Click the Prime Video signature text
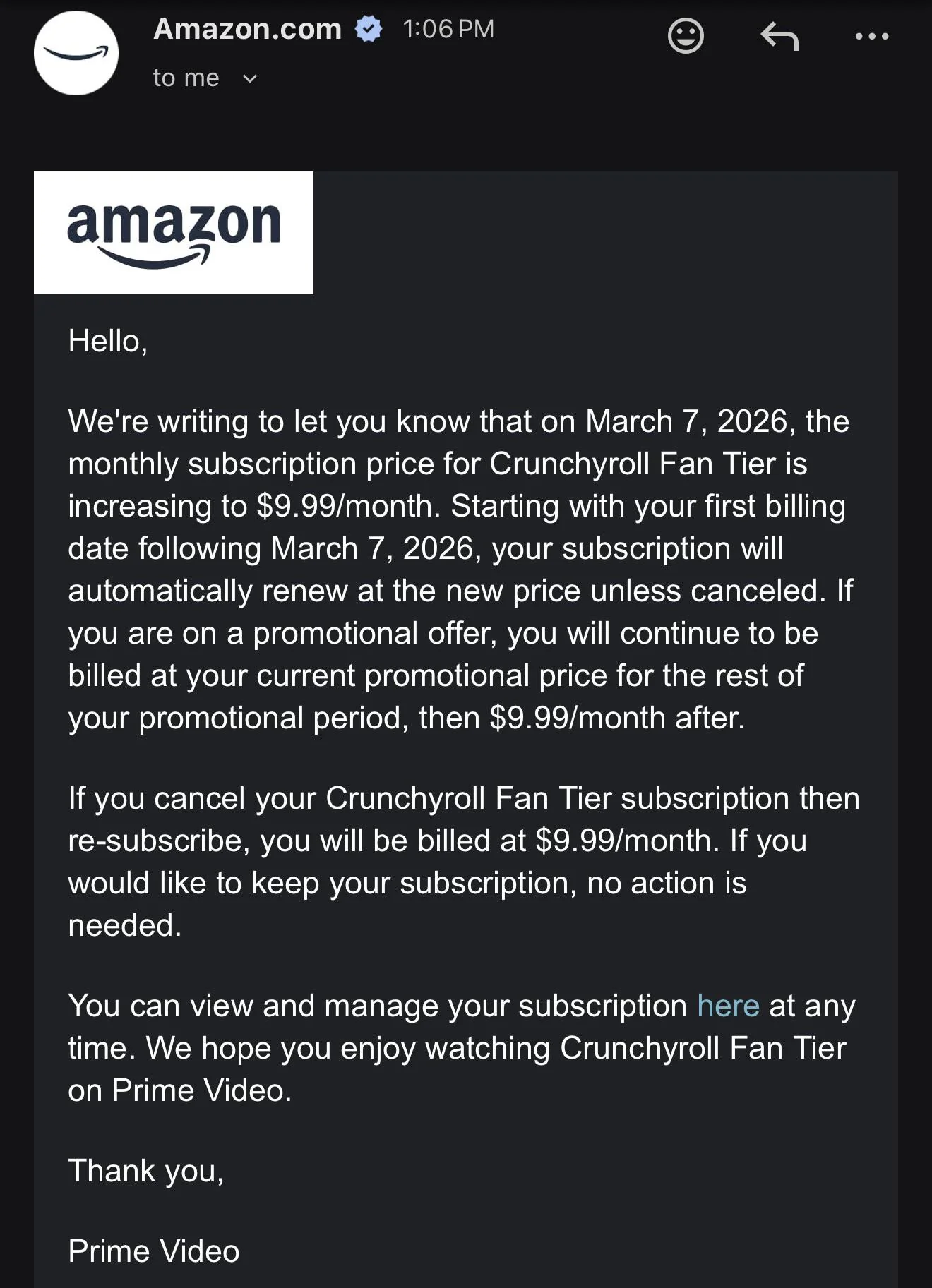 click(x=153, y=1251)
